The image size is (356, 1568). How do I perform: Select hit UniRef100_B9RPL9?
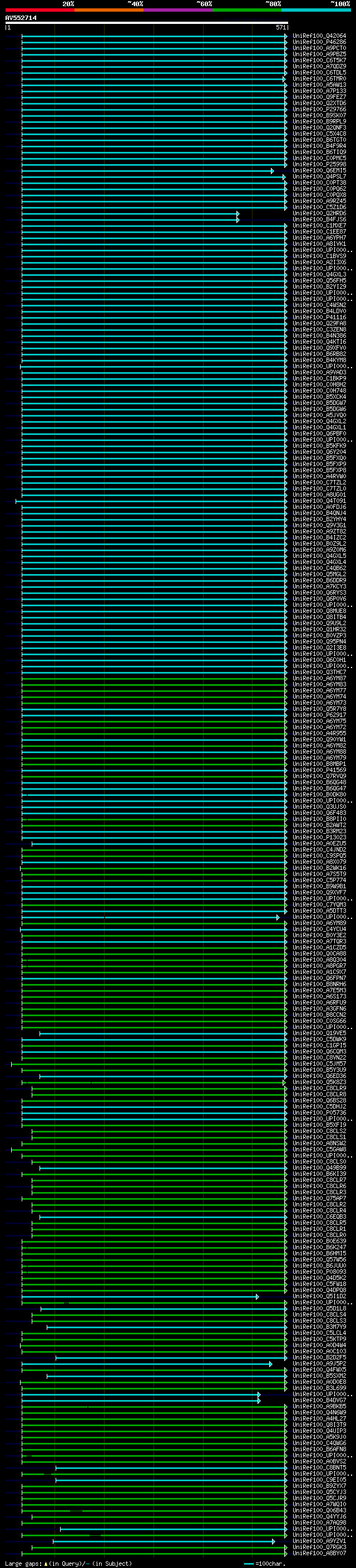coord(319,122)
